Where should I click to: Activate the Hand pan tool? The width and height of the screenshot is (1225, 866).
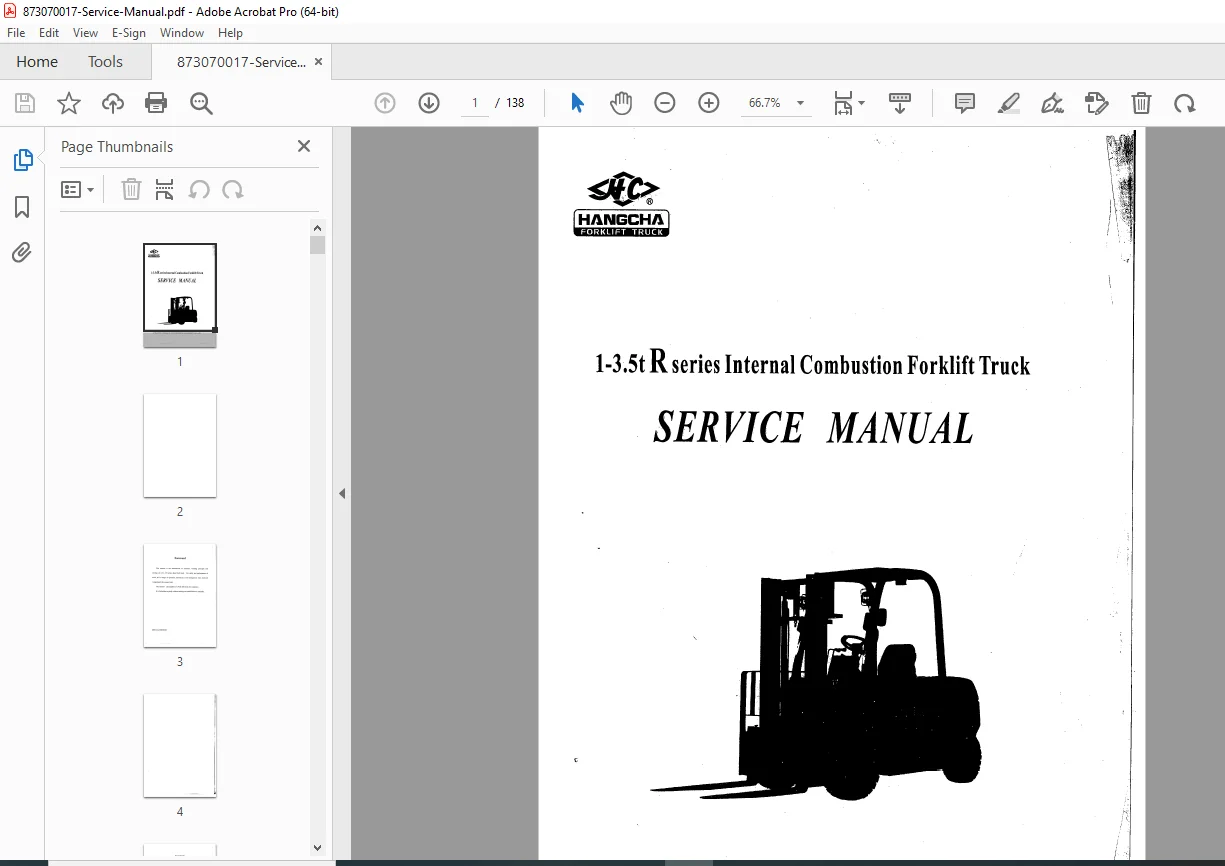coord(621,103)
